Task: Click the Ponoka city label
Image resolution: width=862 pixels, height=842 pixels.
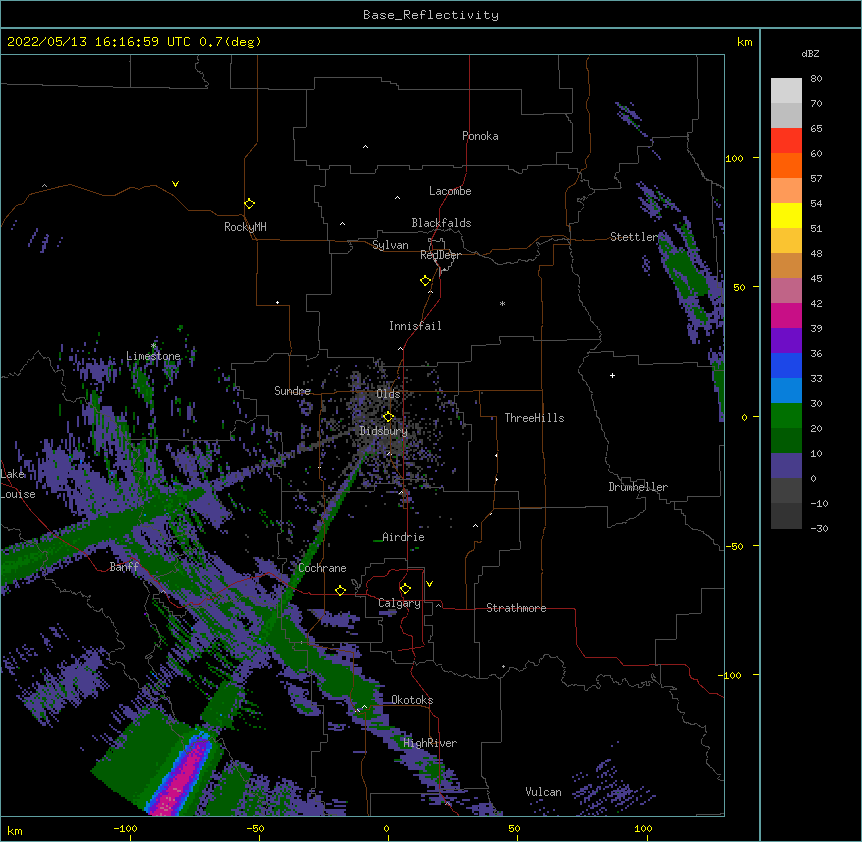Action: pos(480,136)
